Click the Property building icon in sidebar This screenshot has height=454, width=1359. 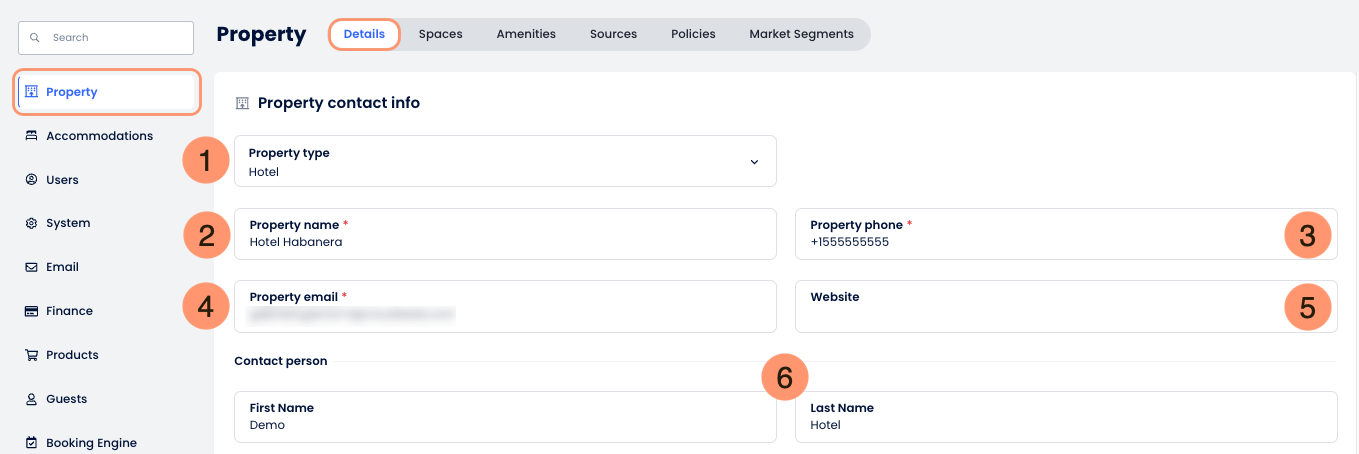click(x=31, y=92)
